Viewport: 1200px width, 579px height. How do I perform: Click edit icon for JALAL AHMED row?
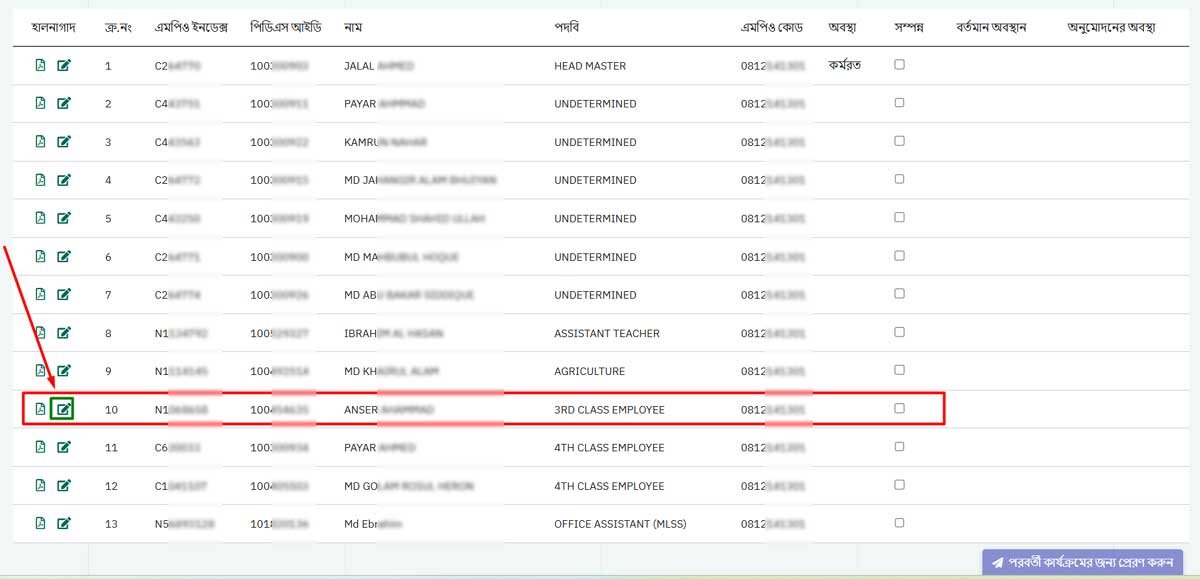pyautogui.click(x=64, y=66)
